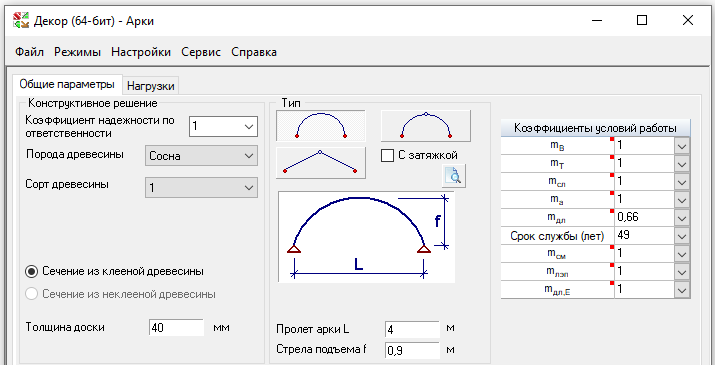Expand the Срок службы dropdown arrow
This screenshot has height=365, width=715.
tap(682, 236)
